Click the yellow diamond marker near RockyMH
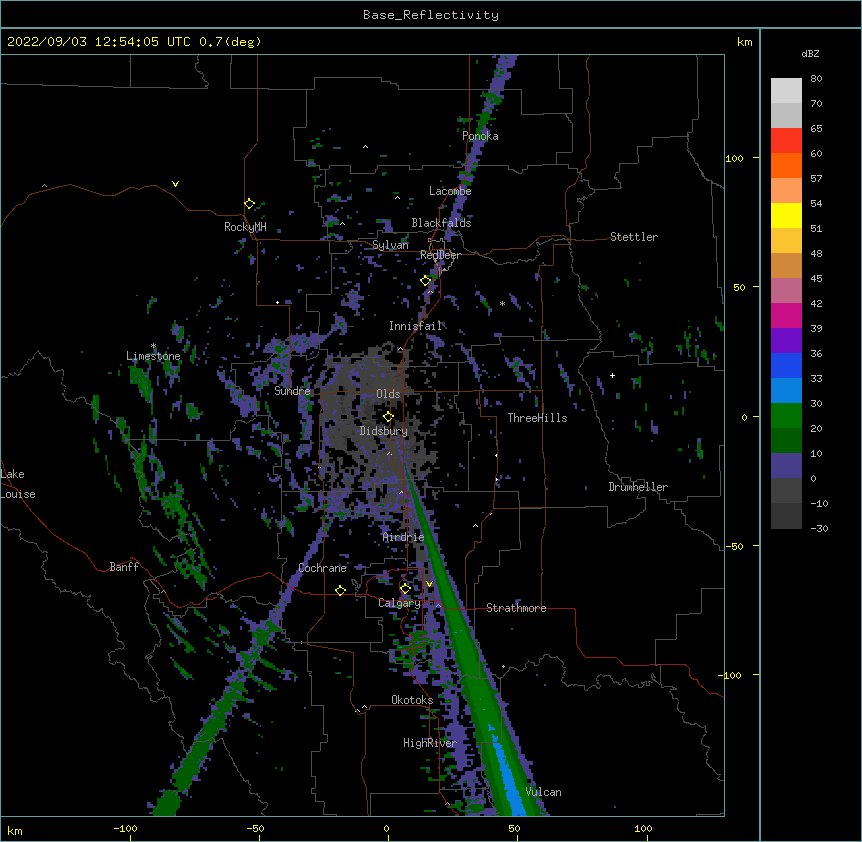The width and height of the screenshot is (862, 842). (249, 204)
